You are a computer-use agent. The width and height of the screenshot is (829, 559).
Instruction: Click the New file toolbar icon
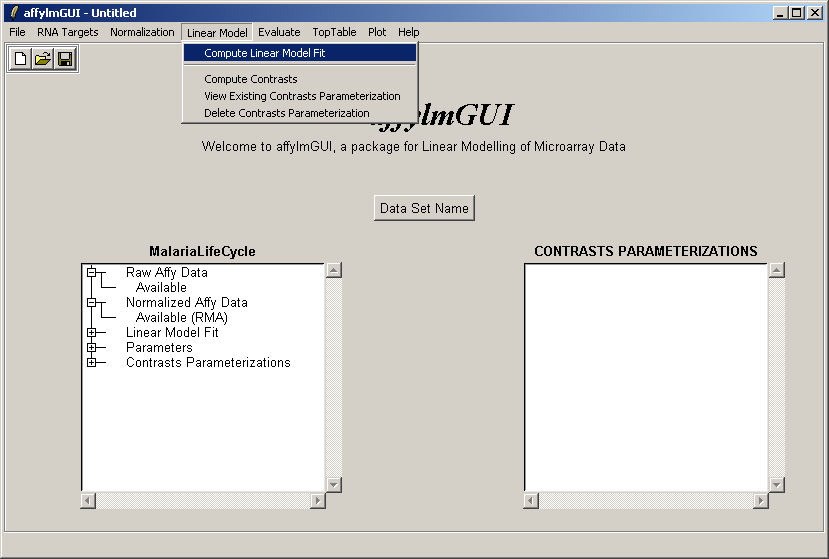coord(20,59)
